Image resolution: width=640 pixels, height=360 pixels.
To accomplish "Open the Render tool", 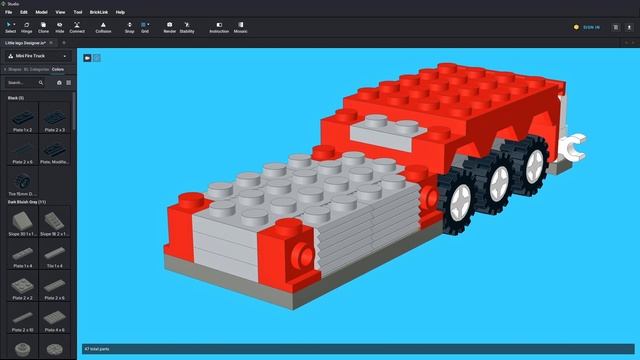I will [169, 27].
